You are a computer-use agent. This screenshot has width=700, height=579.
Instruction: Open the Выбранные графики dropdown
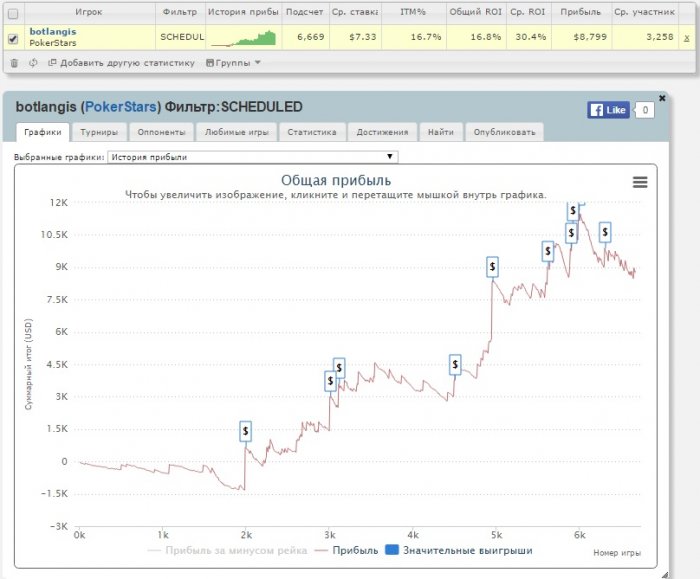click(x=252, y=157)
